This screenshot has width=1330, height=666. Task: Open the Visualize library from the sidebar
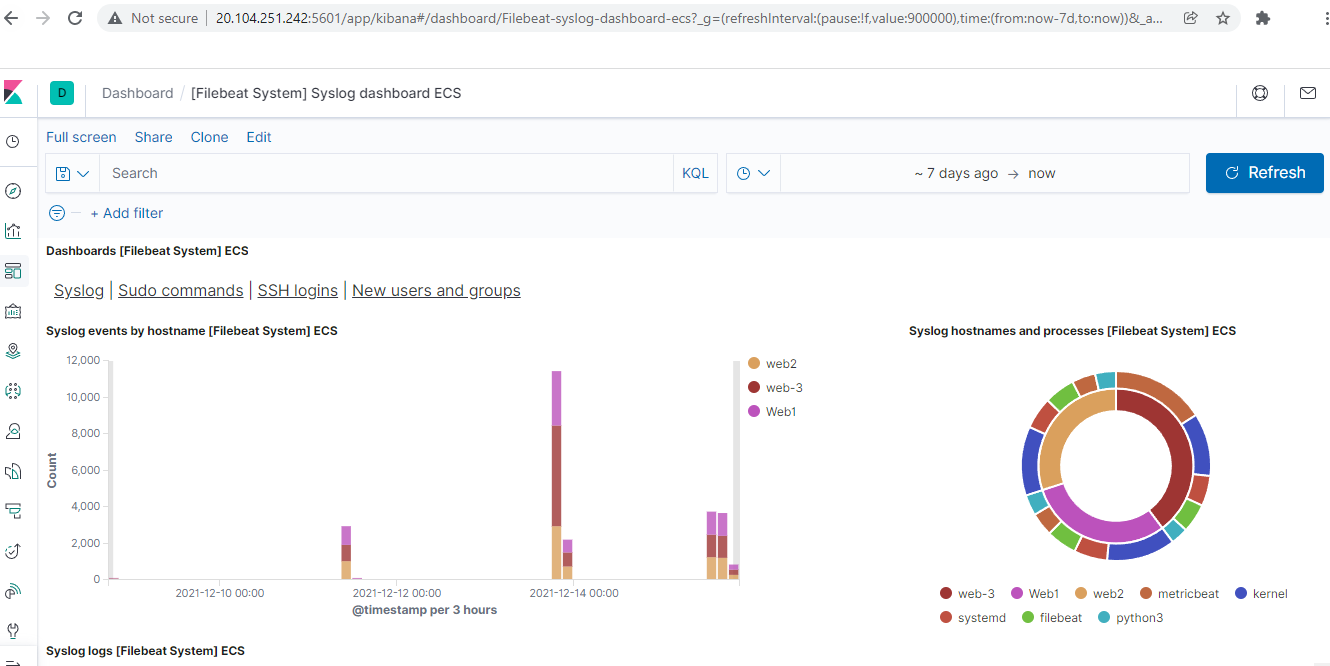point(14,230)
